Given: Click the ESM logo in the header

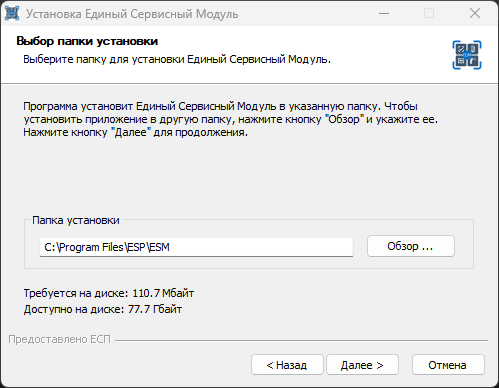Looking at the screenshot, I should click(467, 55).
